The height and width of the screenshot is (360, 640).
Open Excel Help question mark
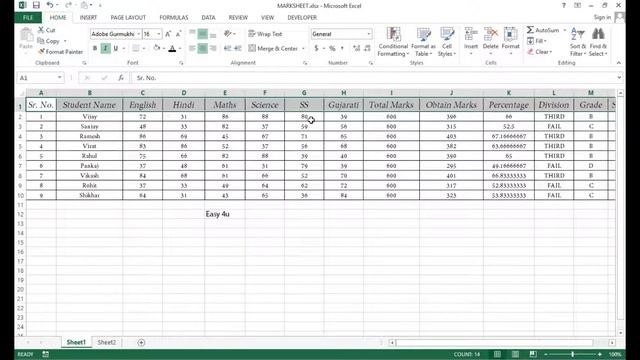[564, 5]
